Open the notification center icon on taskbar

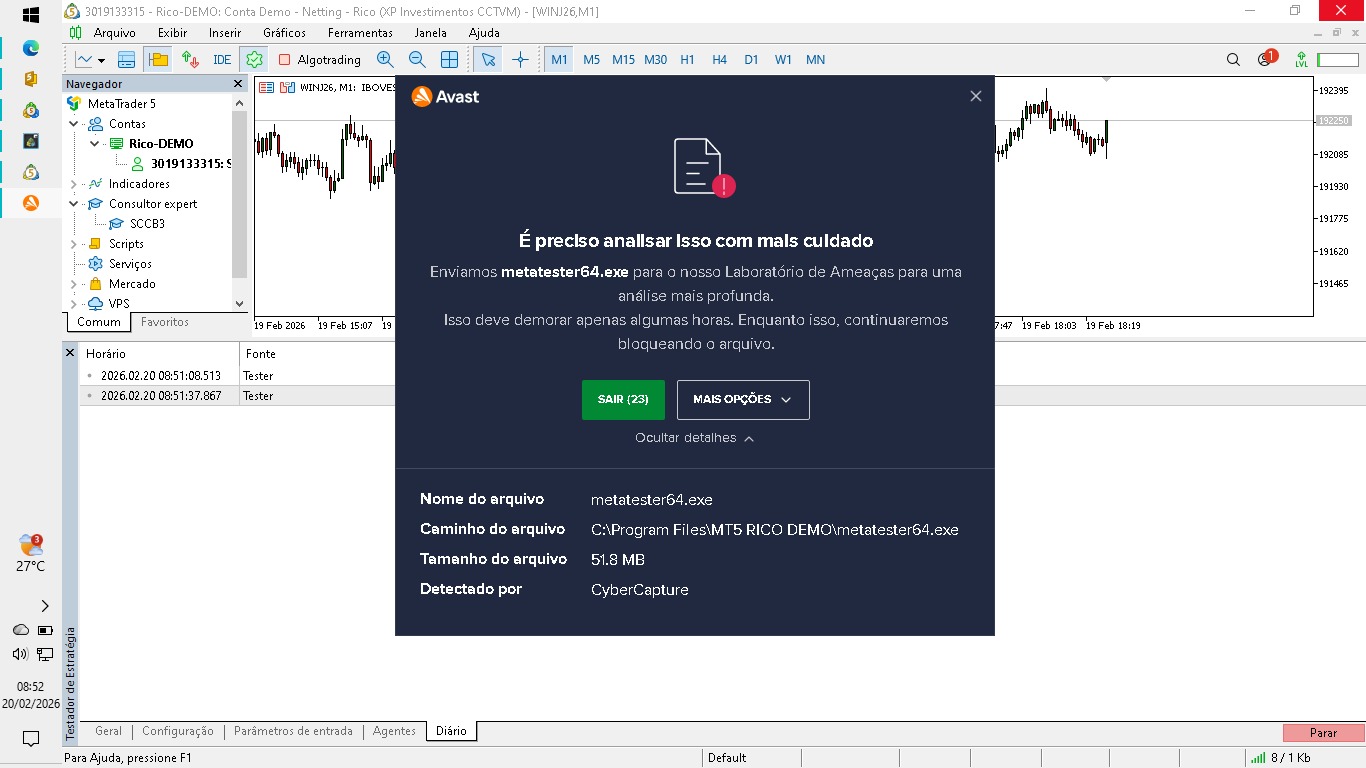(x=31, y=739)
